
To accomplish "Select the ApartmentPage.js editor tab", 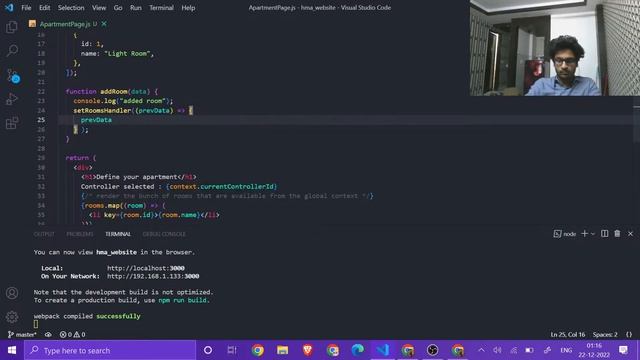I will pos(65,24).
